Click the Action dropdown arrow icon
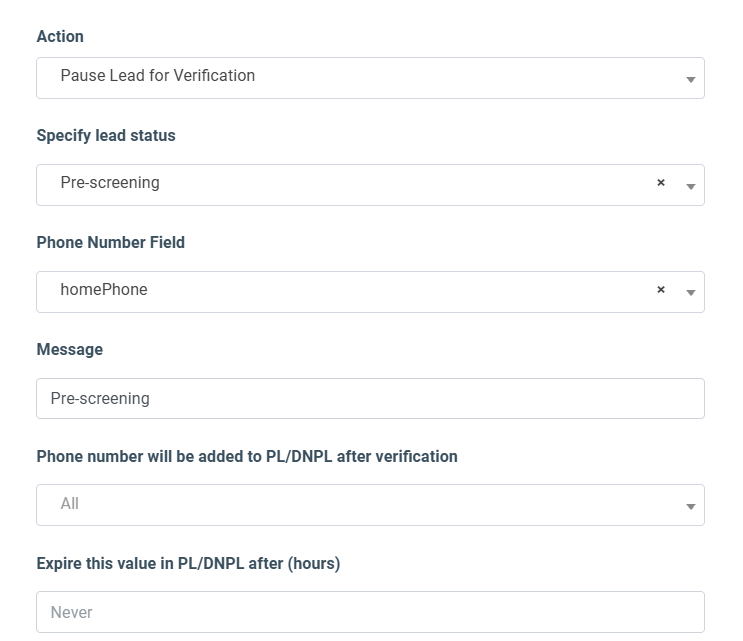 690,80
